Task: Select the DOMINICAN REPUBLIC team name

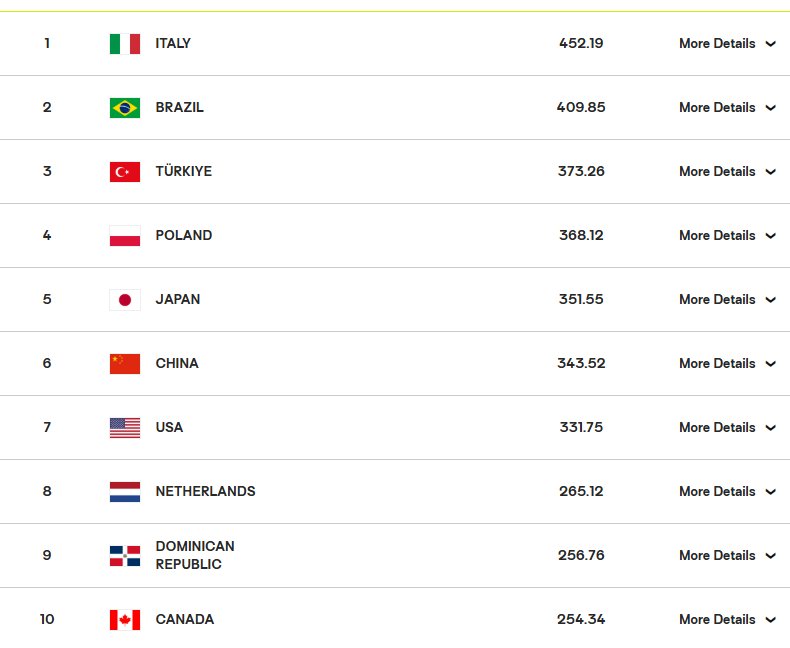Action: (195, 555)
